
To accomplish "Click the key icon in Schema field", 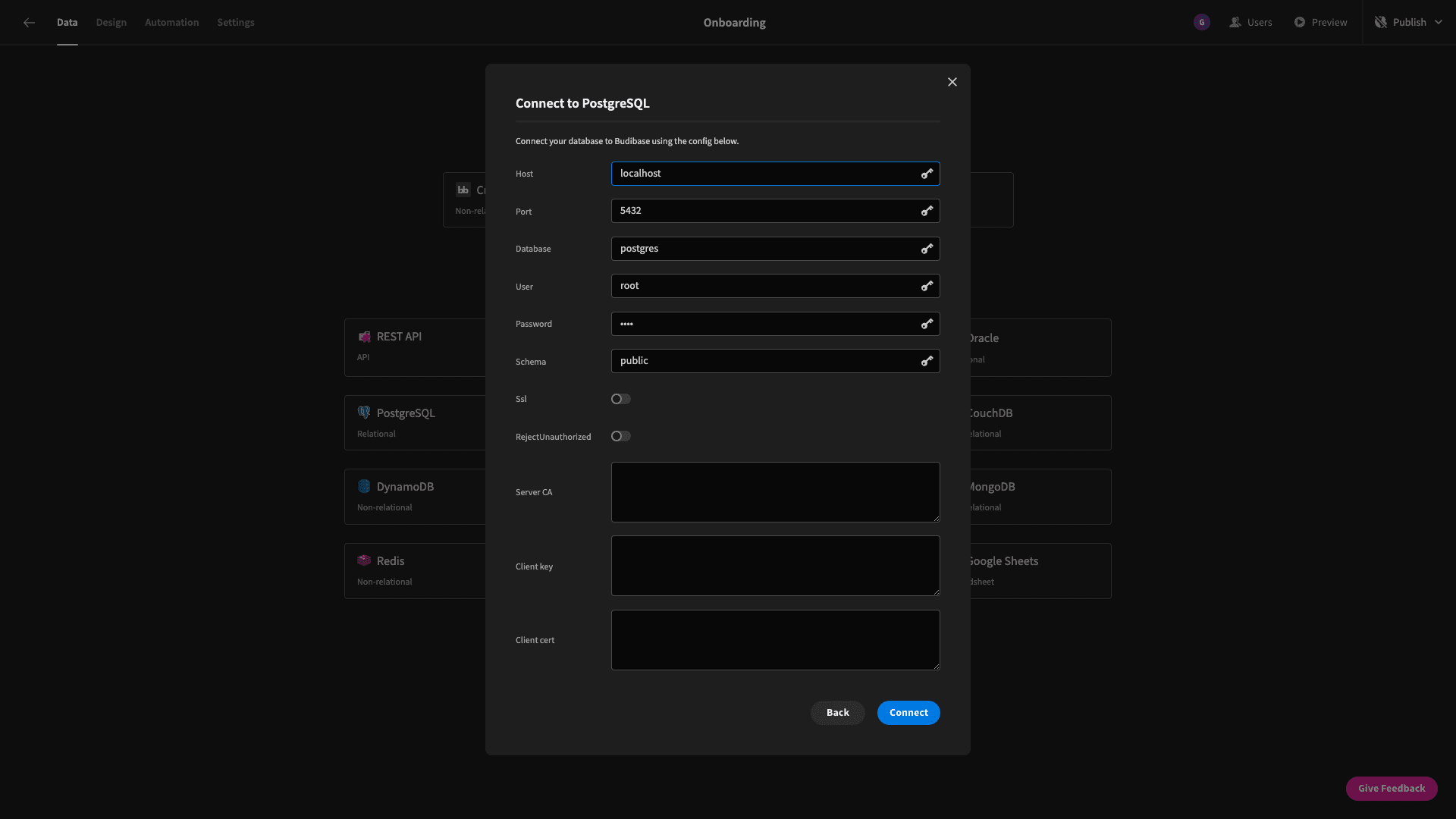I will click(927, 361).
